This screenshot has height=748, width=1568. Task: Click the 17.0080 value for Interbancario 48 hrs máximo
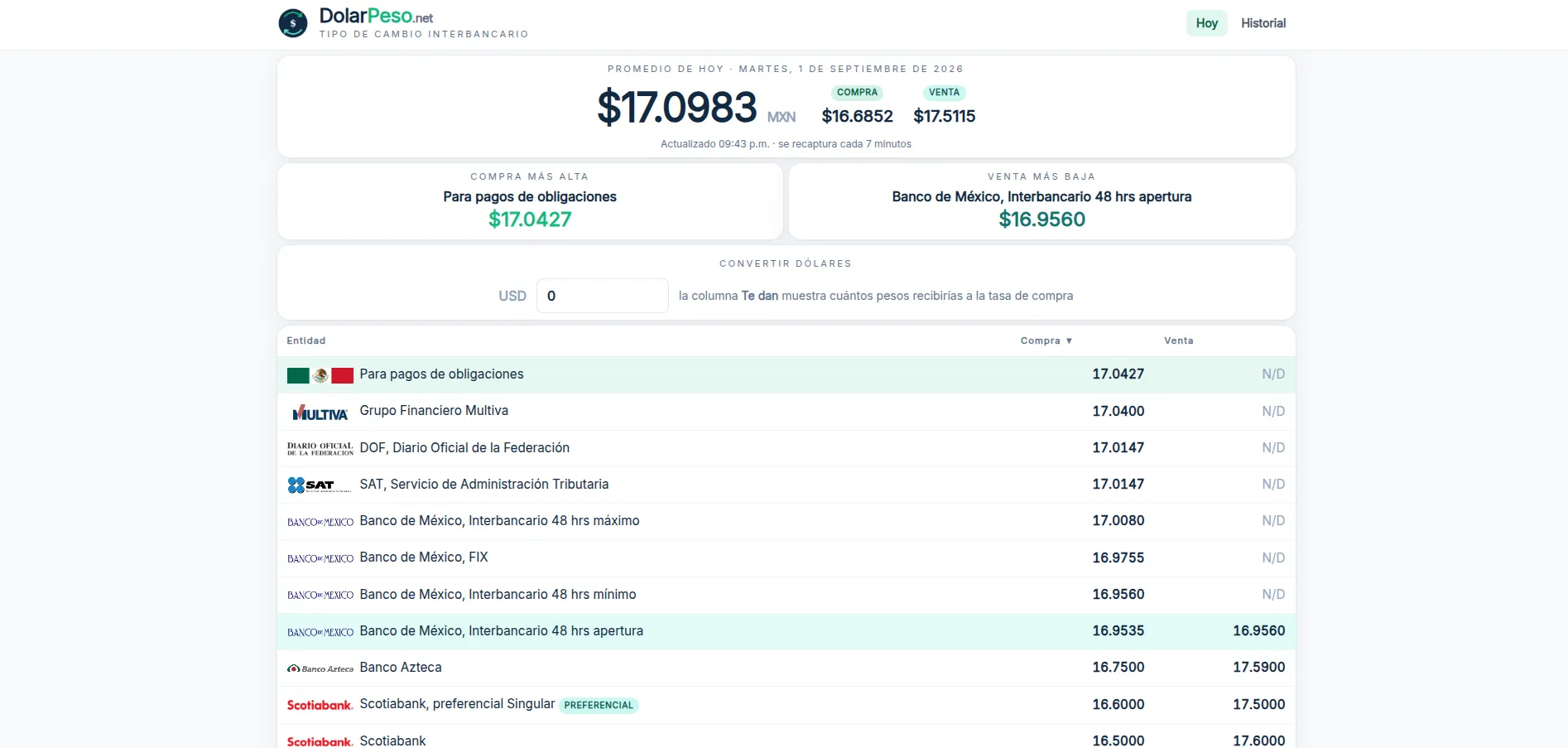coord(1118,520)
